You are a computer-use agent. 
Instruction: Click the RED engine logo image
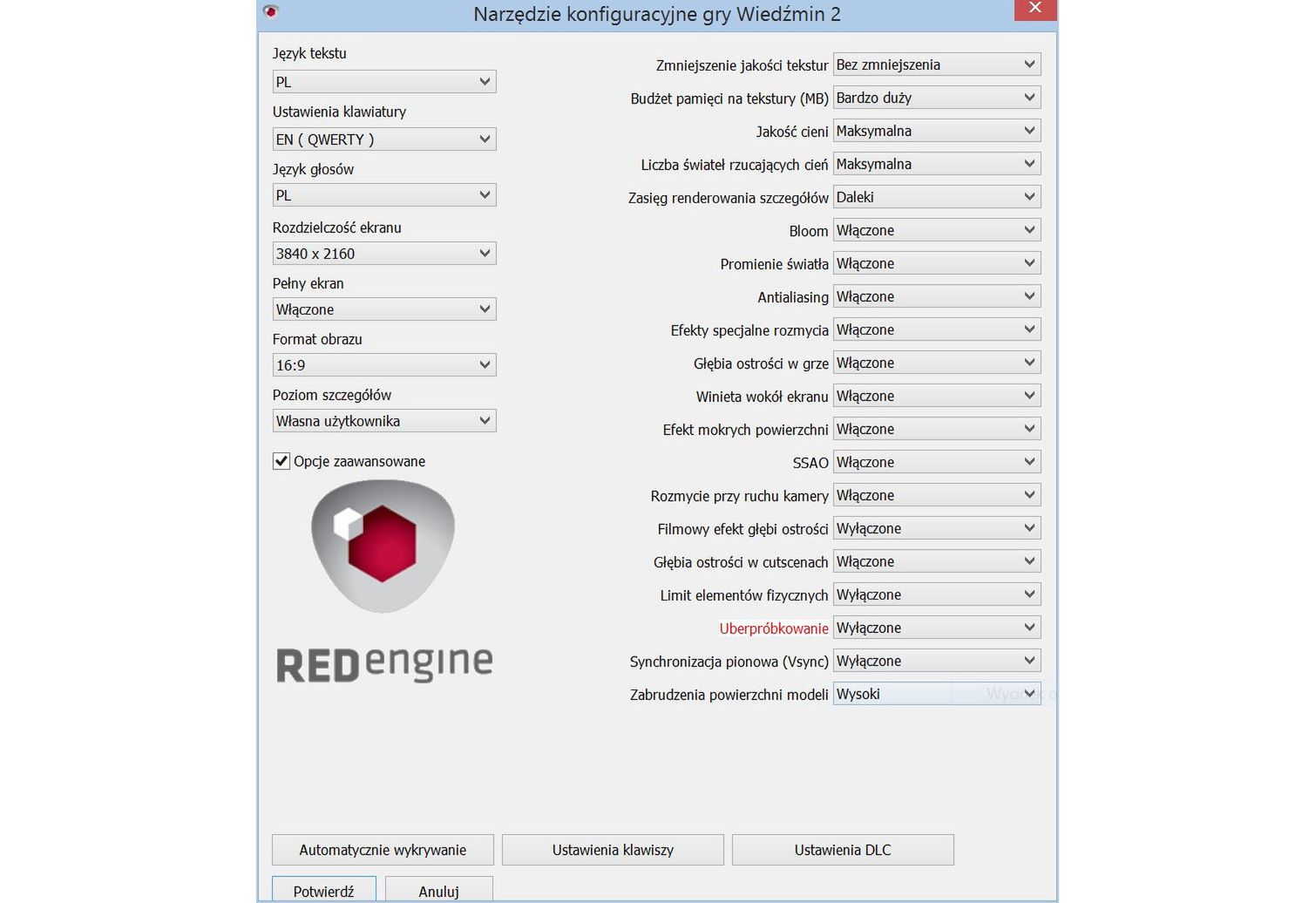click(x=383, y=581)
